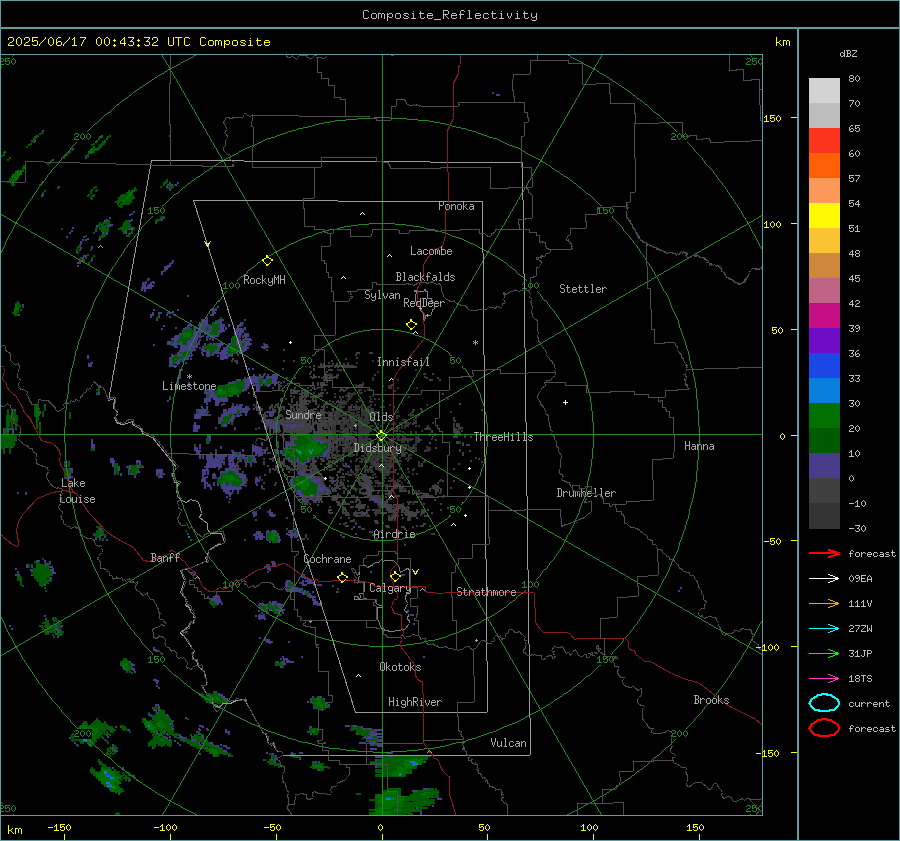Click the 57 dBZ scale value
The height and width of the screenshot is (841, 900).
coord(854,179)
